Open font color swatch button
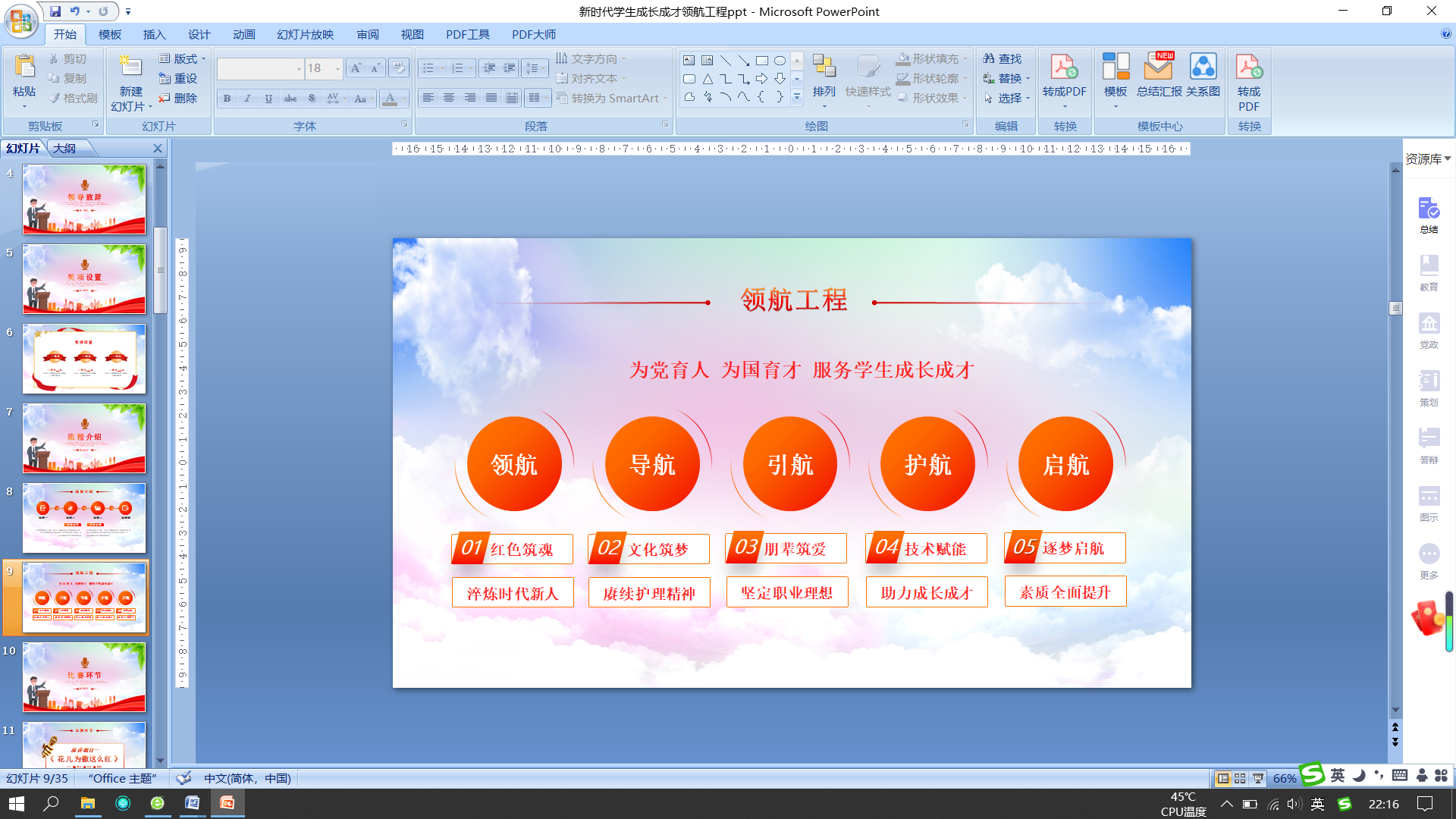The image size is (1456, 819). [x=390, y=99]
